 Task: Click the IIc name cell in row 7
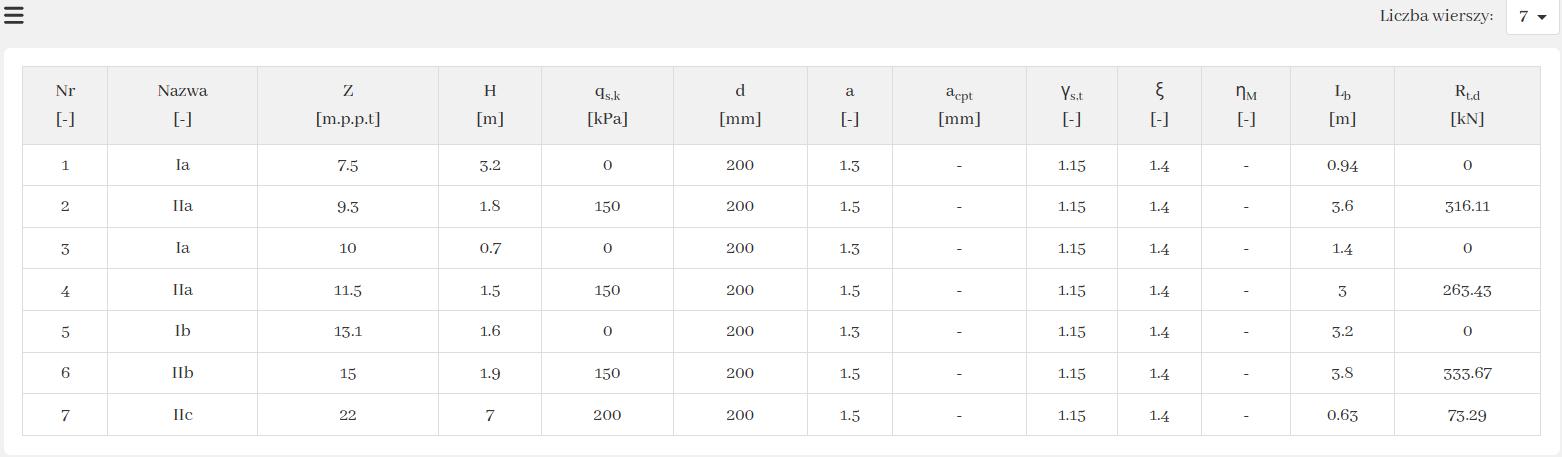tap(182, 415)
